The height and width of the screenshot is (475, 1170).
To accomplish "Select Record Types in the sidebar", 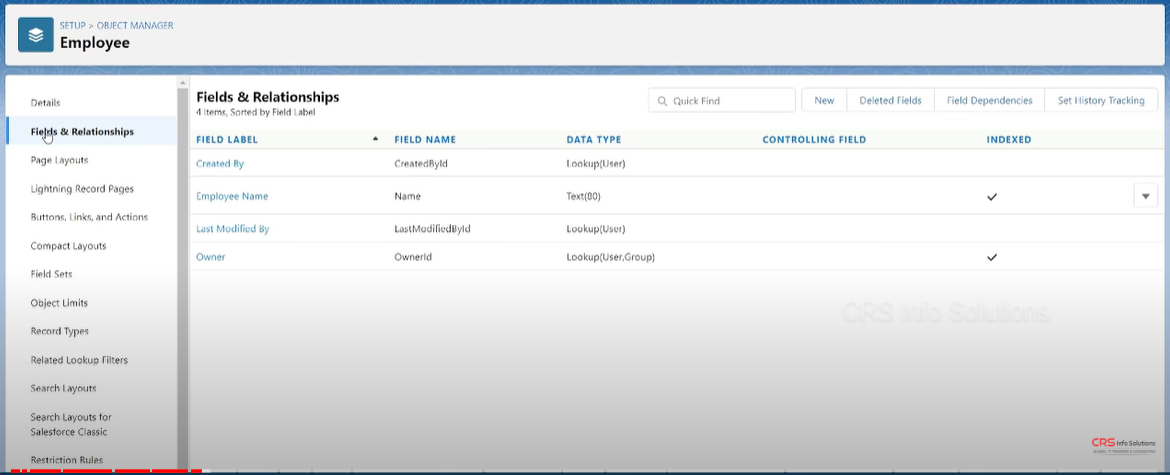I will (x=60, y=331).
